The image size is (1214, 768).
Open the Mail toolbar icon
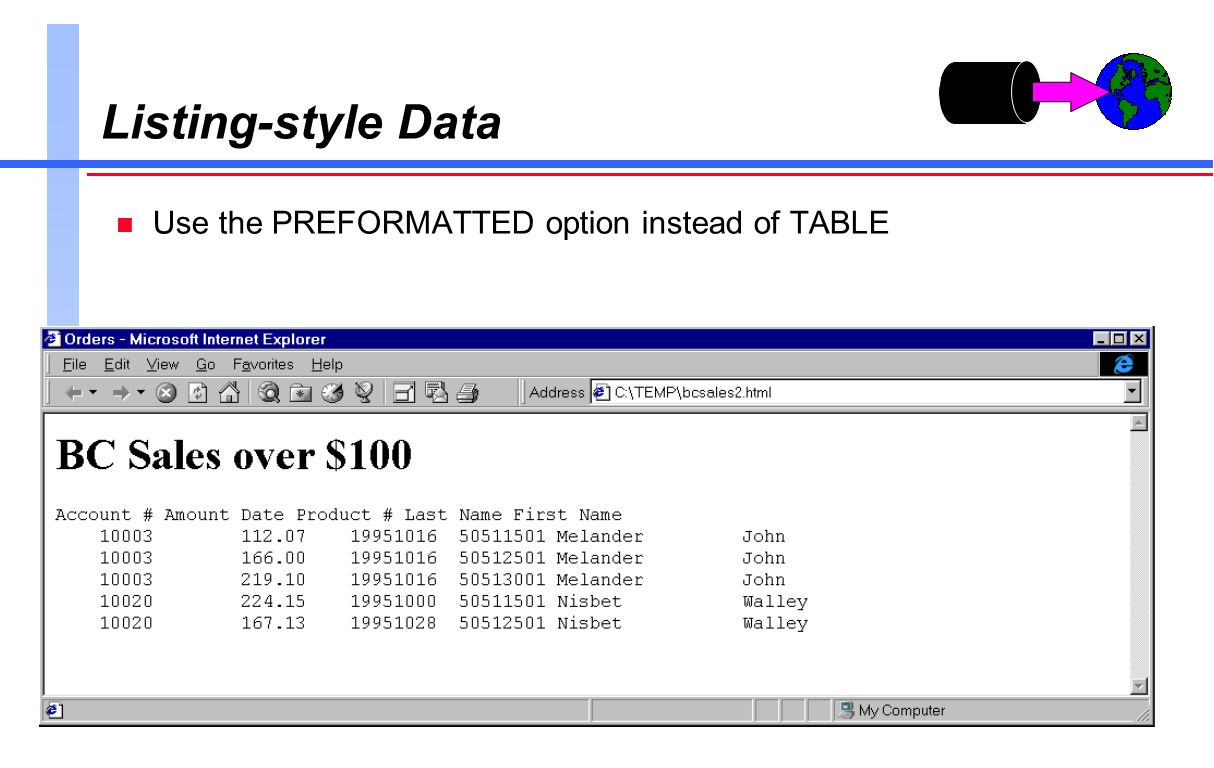pyautogui.click(x=436, y=393)
